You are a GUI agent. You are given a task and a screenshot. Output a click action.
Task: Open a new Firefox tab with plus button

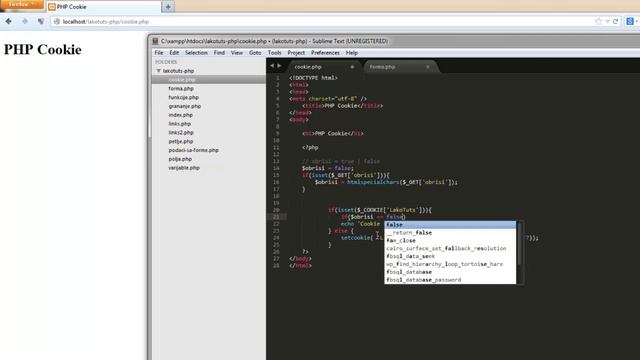168,7
